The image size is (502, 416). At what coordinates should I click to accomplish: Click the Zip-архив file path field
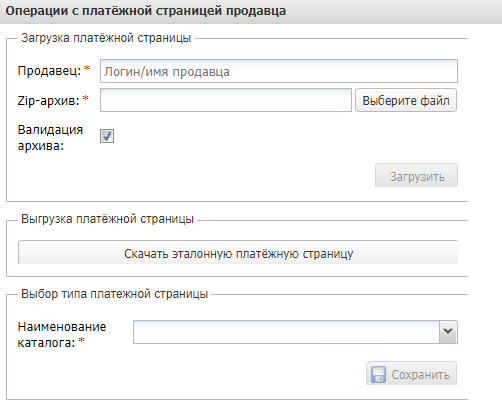[x=226, y=100]
